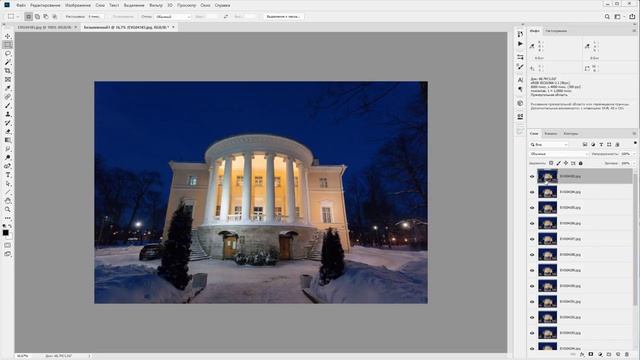This screenshot has width=640, height=360.
Task: Close the active document tab
Action: 173,27
